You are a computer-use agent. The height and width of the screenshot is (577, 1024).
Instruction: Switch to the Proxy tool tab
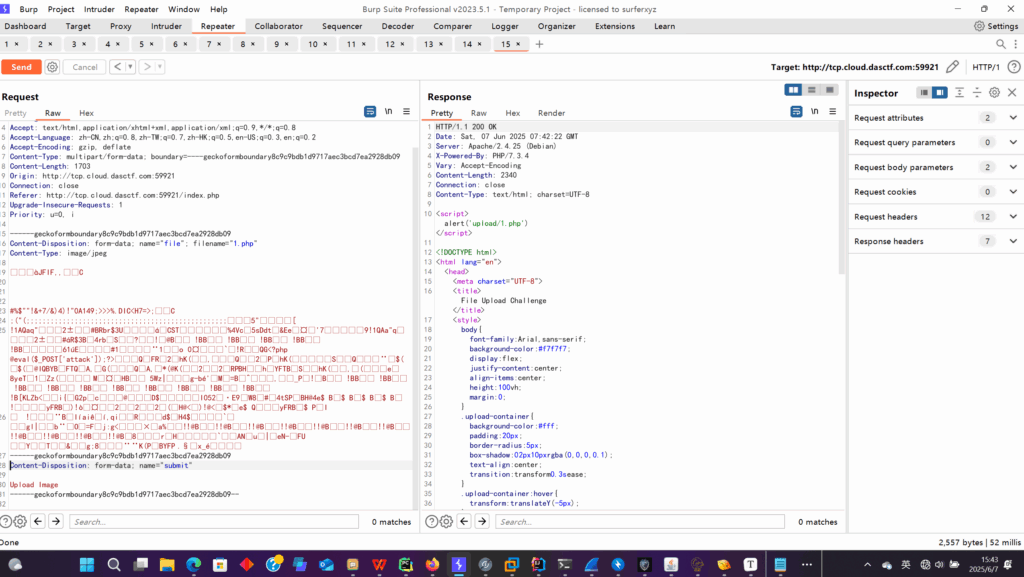click(121, 26)
